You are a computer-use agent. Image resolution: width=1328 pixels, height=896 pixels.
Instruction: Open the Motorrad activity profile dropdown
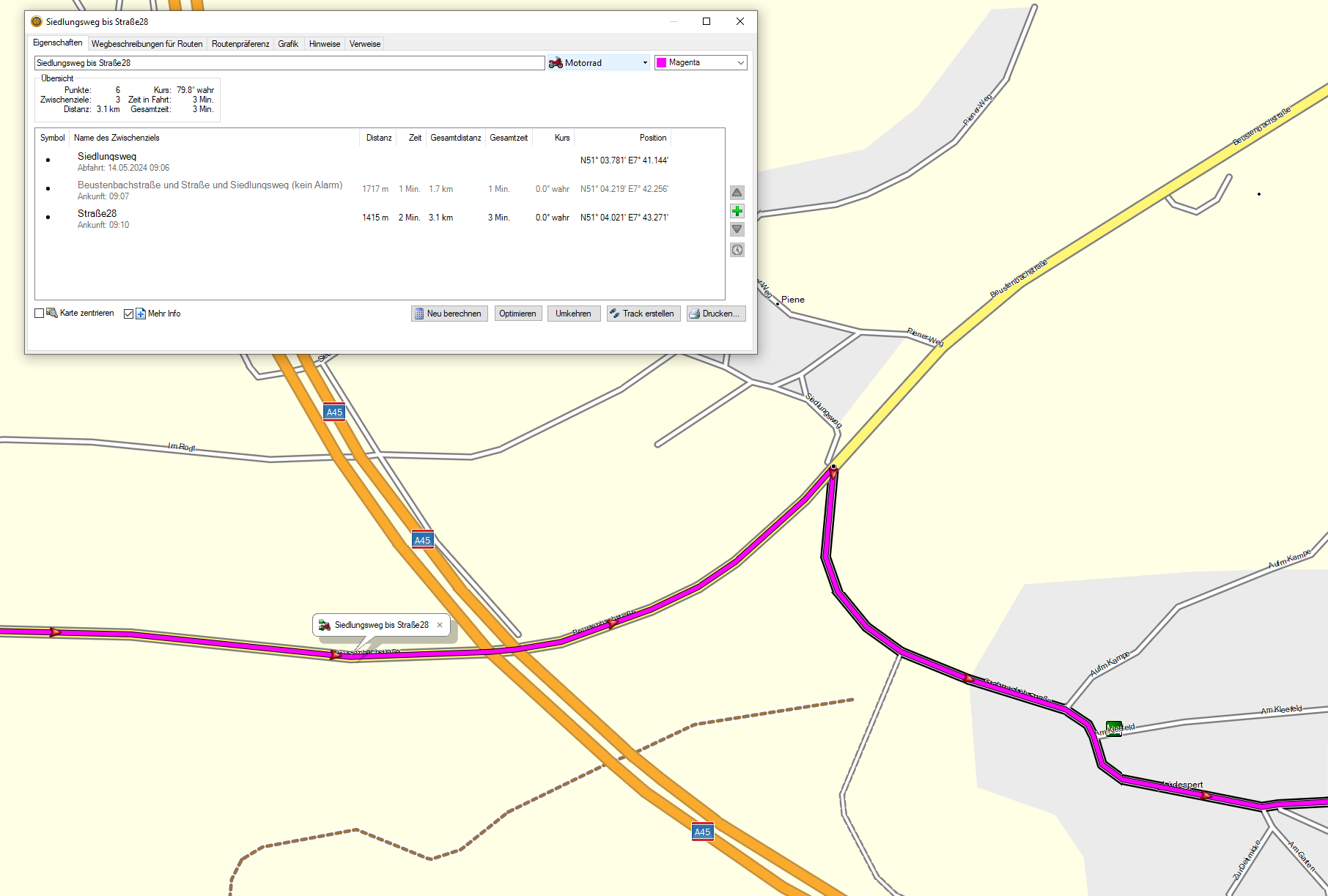[598, 63]
